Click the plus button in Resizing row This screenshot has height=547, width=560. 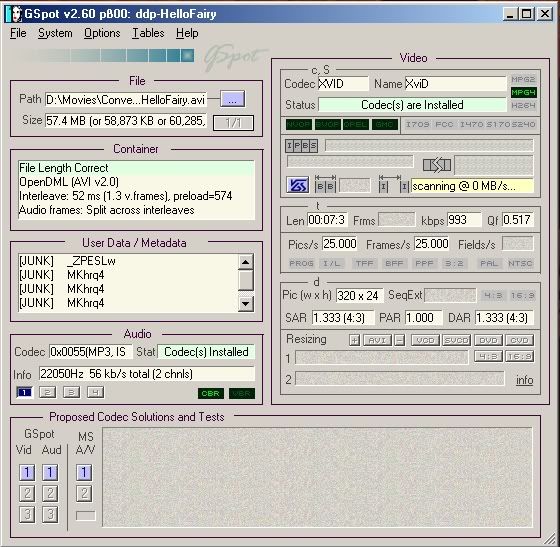354,340
